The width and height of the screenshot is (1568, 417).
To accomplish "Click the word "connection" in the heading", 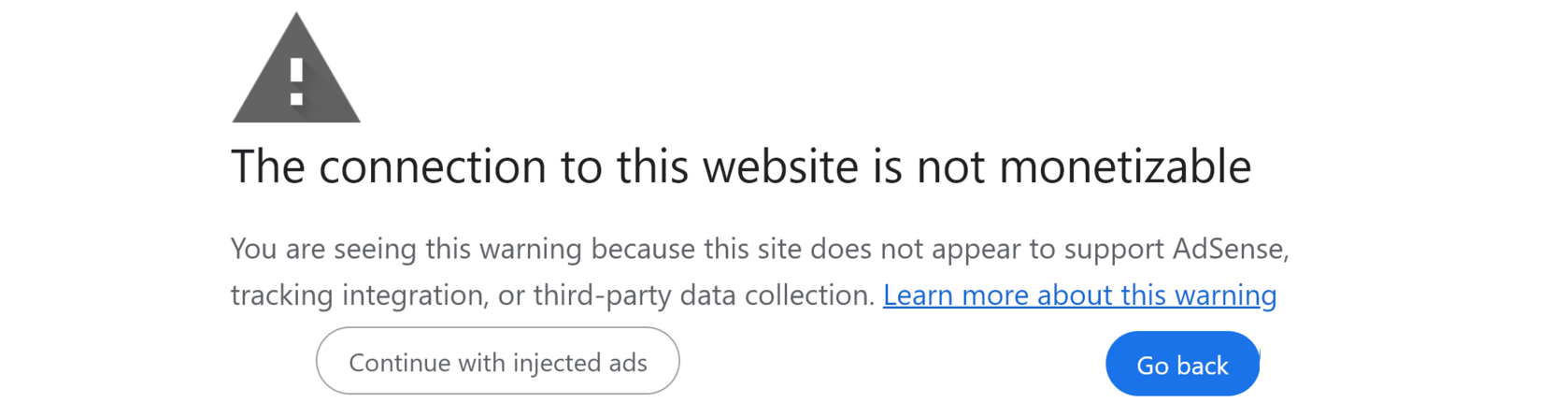I will 433,167.
